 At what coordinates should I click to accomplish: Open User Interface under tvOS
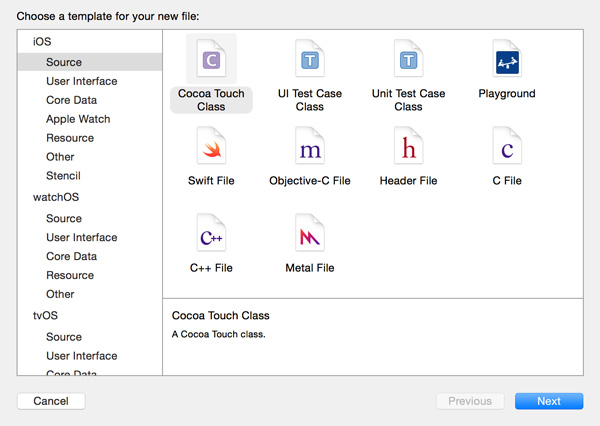[90, 356]
